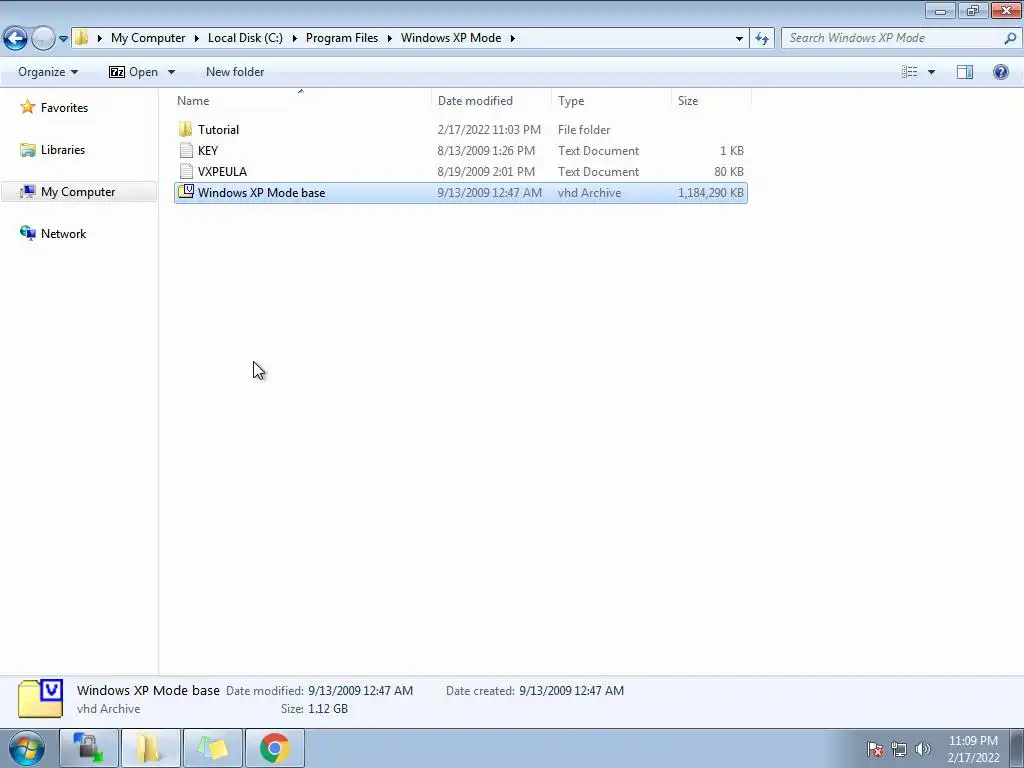
Task: Click the Tutorial folder icon
Action: click(185, 129)
